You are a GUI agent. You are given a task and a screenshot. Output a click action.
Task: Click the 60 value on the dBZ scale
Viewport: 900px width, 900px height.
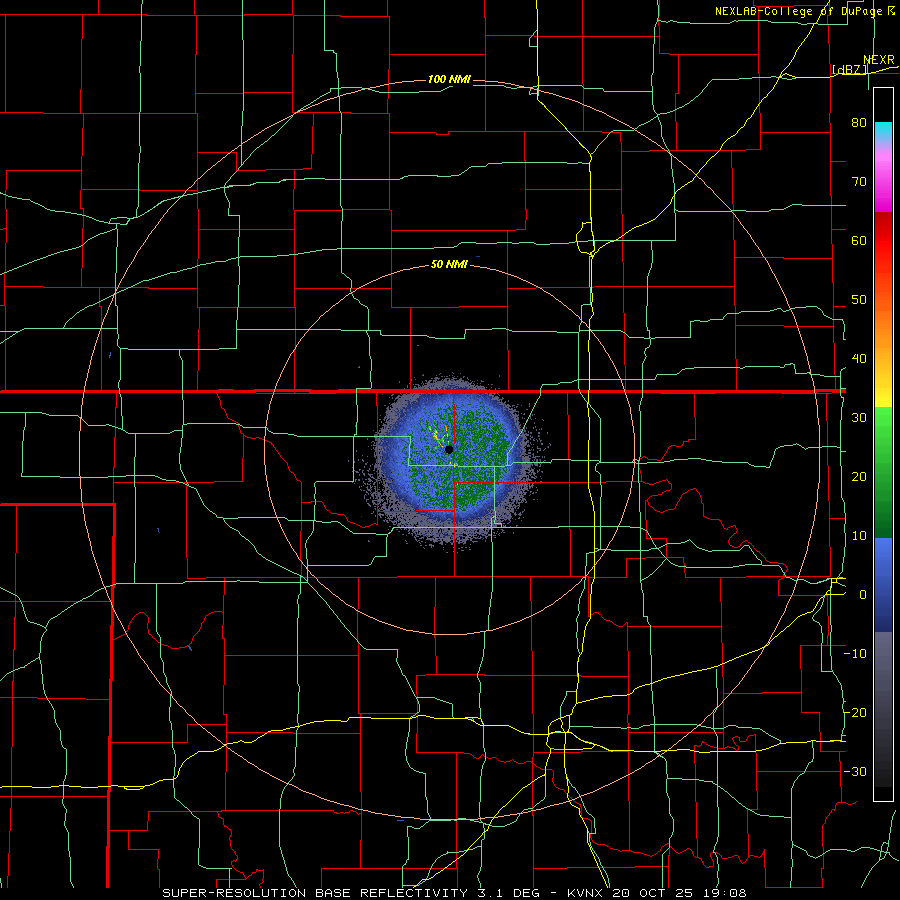tap(859, 240)
